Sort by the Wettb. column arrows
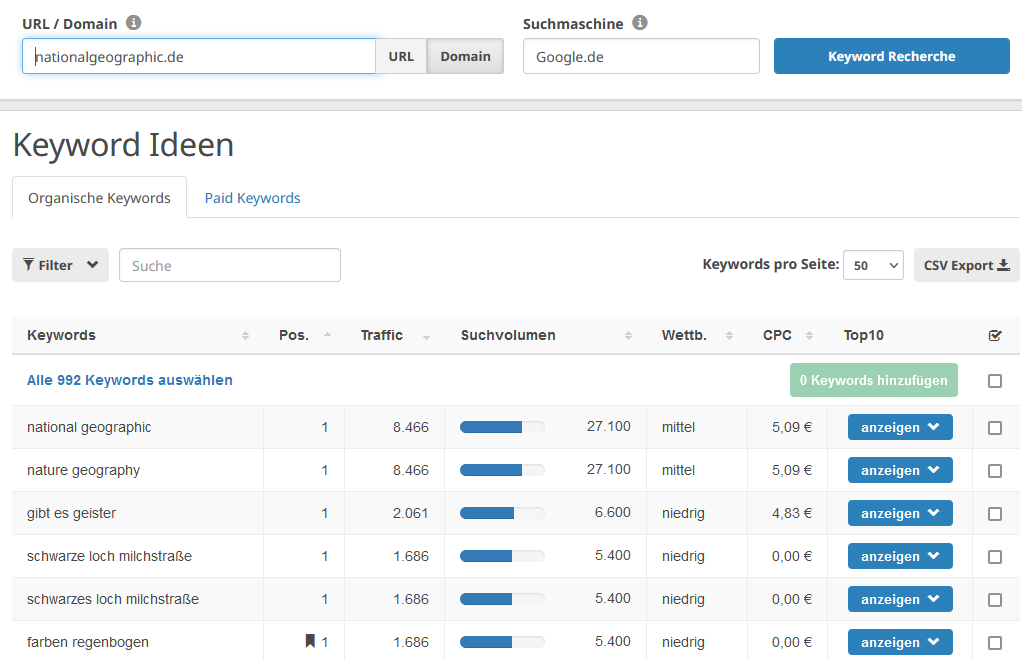This screenshot has width=1022, height=660. pos(729,336)
